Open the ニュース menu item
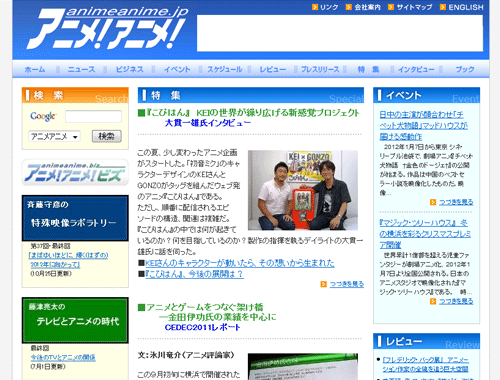Screen dimensions: 500x380 tap(81, 69)
